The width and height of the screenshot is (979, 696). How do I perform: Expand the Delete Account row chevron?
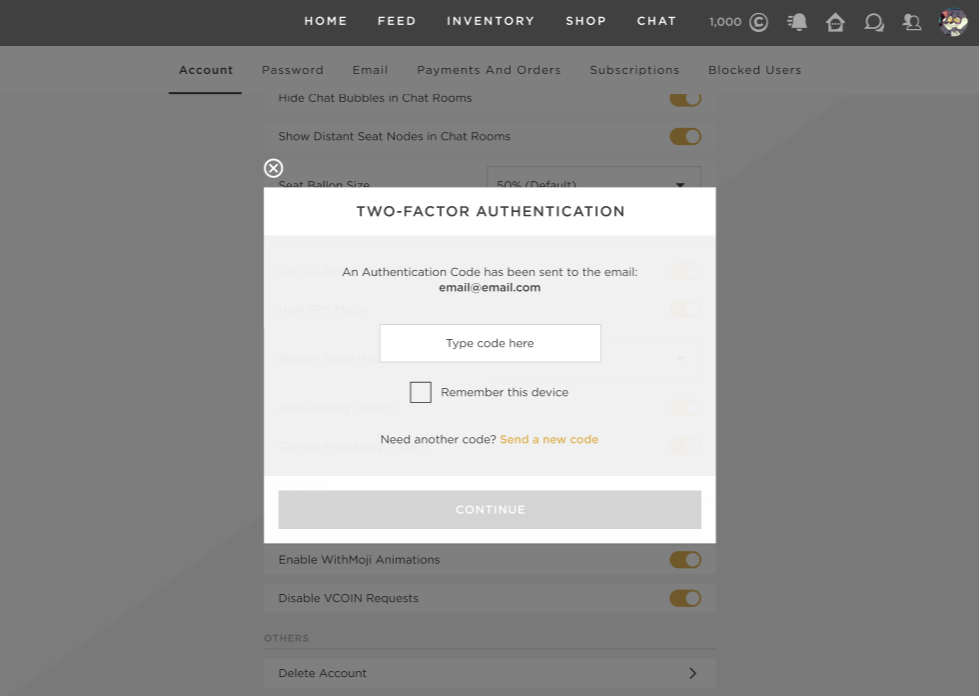692,673
